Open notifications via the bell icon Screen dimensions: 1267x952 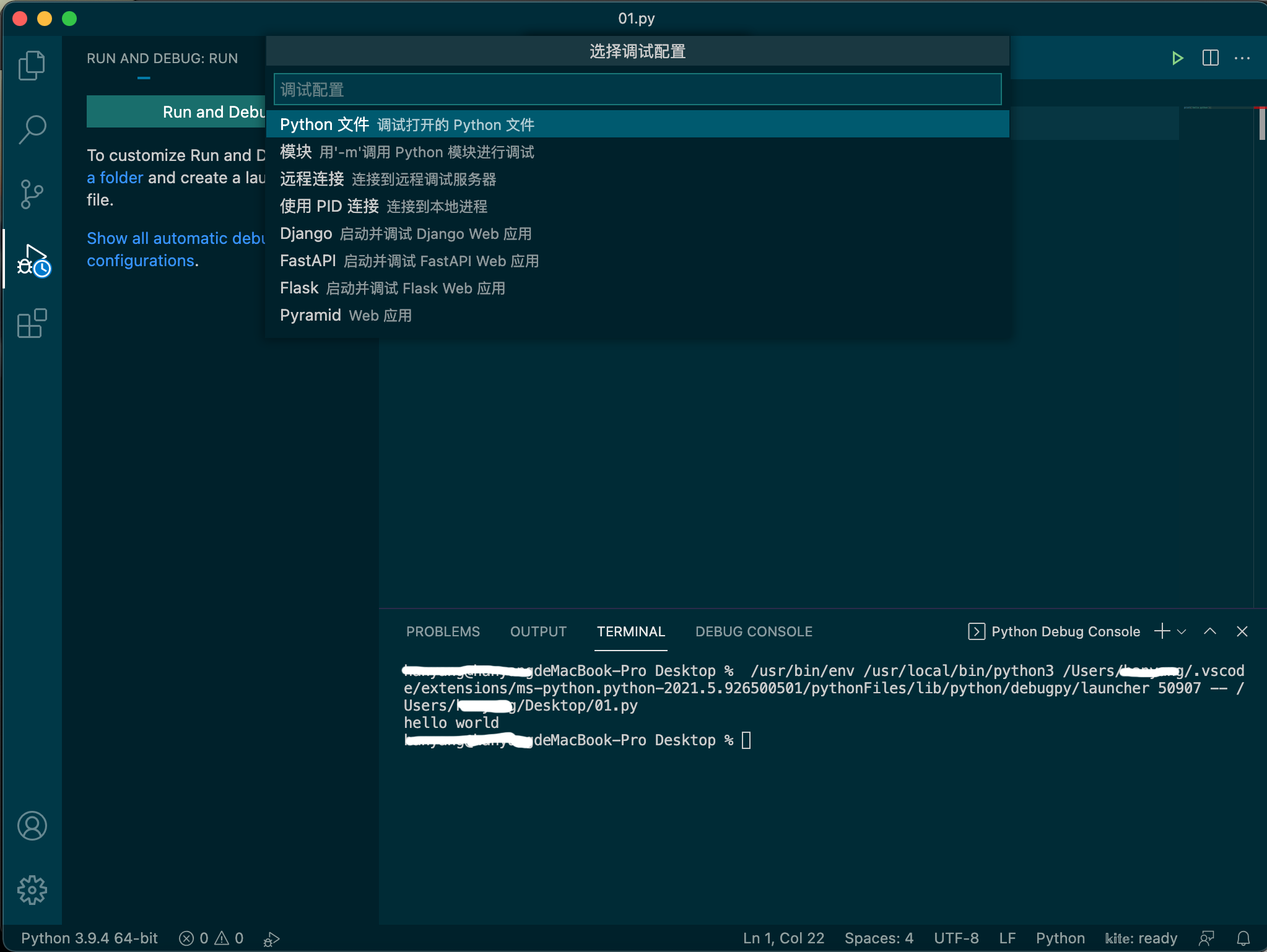point(1243,938)
